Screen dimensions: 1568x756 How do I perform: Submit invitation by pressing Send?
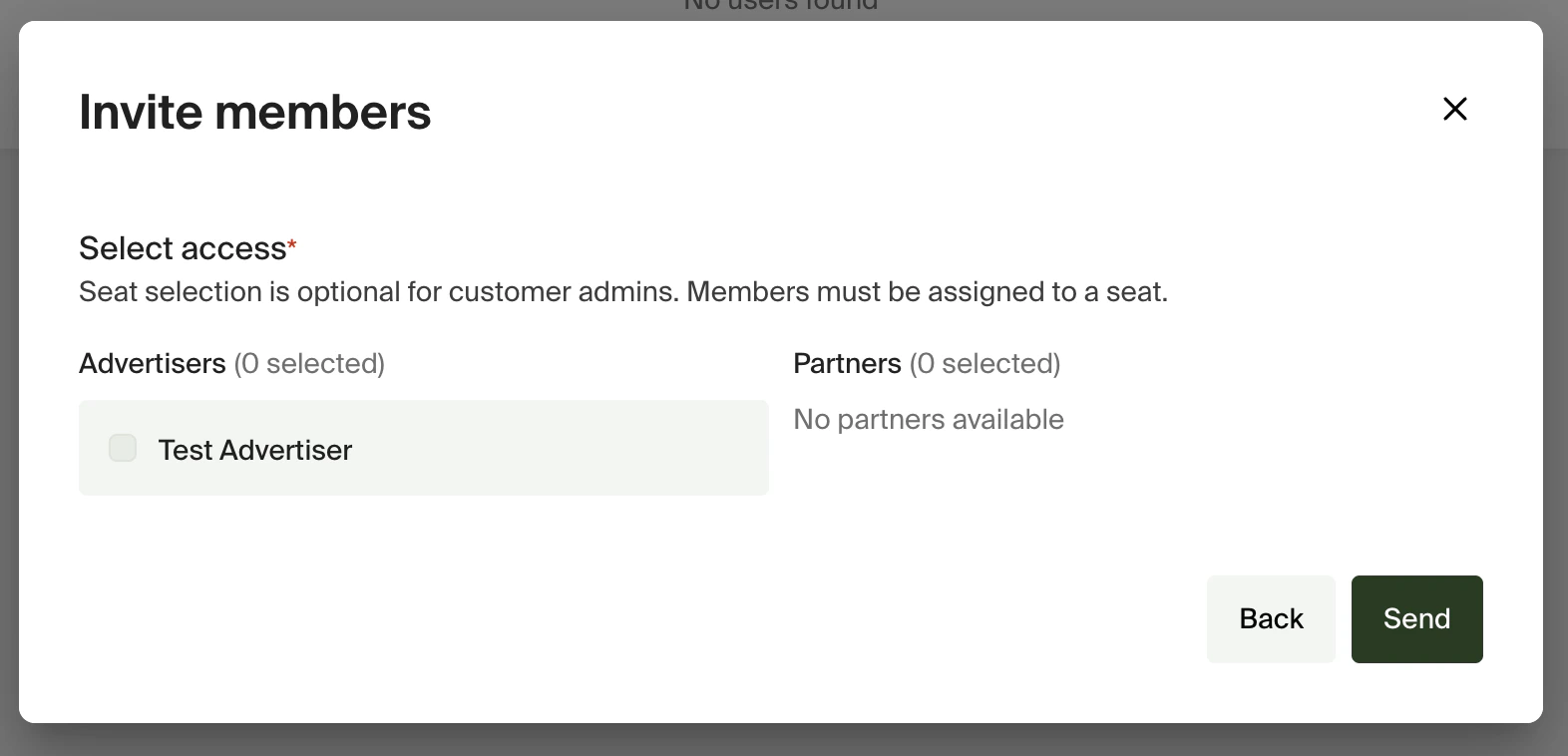pyautogui.click(x=1415, y=618)
